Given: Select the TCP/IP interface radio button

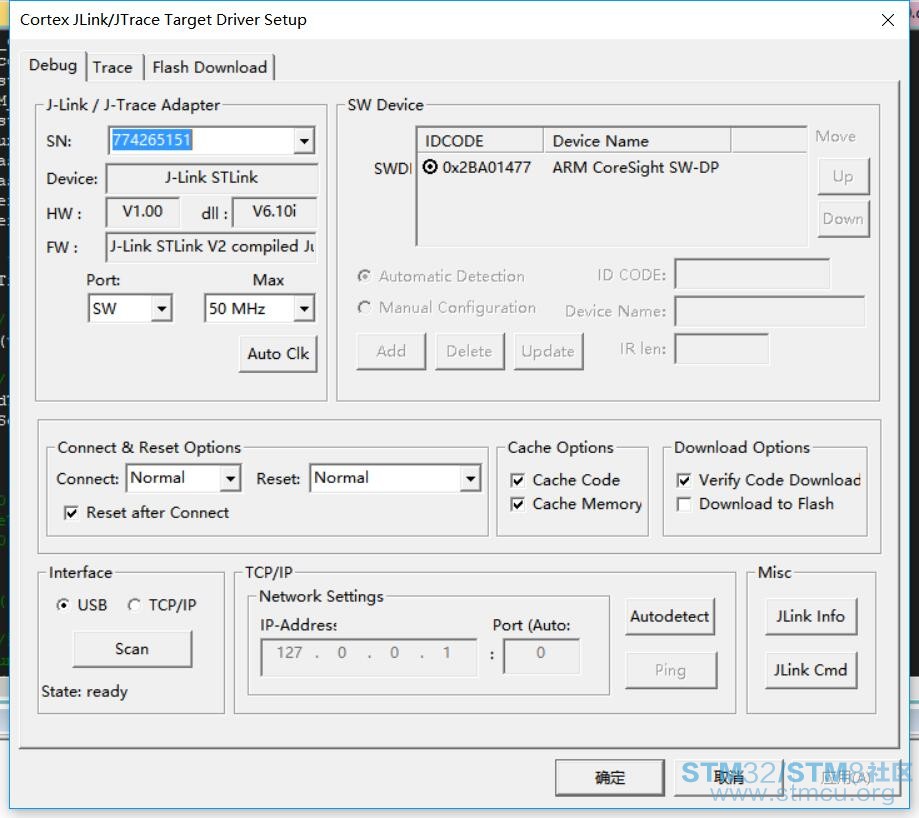Looking at the screenshot, I should coord(134,605).
